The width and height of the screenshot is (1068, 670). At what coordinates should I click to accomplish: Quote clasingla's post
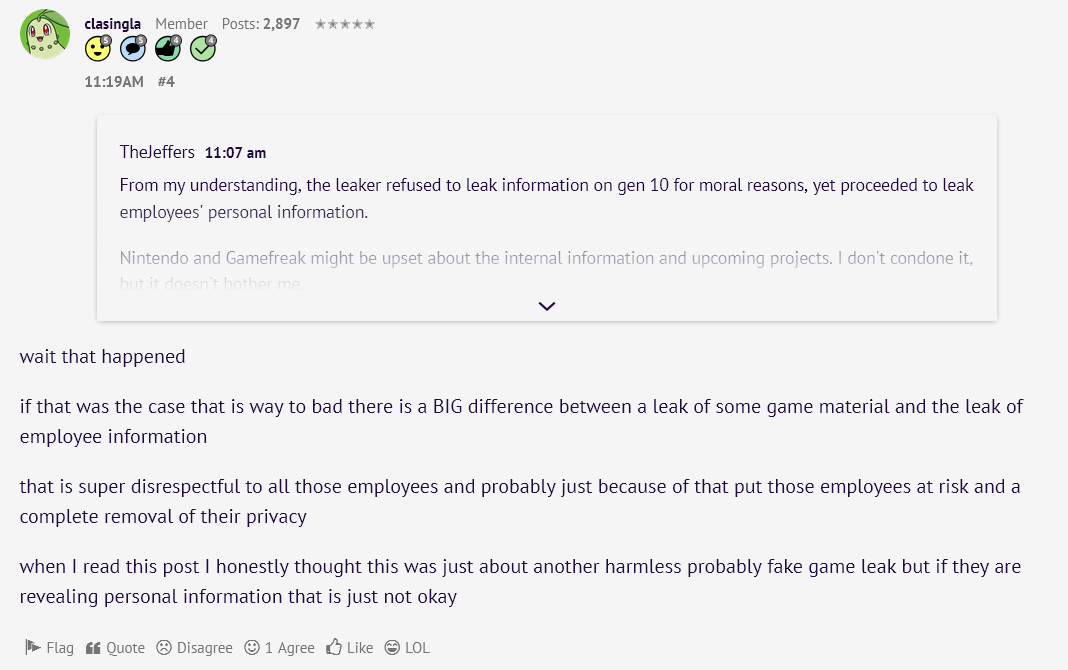115,648
